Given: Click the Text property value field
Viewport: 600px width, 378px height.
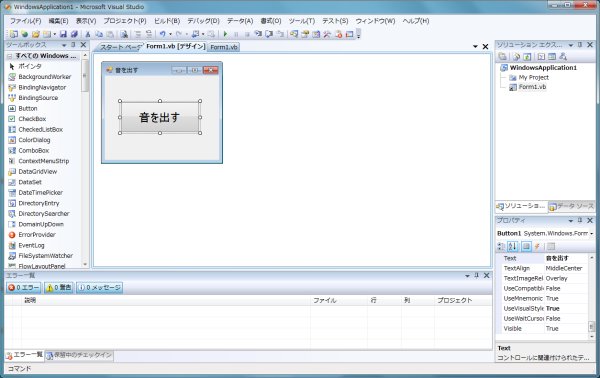Looking at the screenshot, I should tap(566, 258).
